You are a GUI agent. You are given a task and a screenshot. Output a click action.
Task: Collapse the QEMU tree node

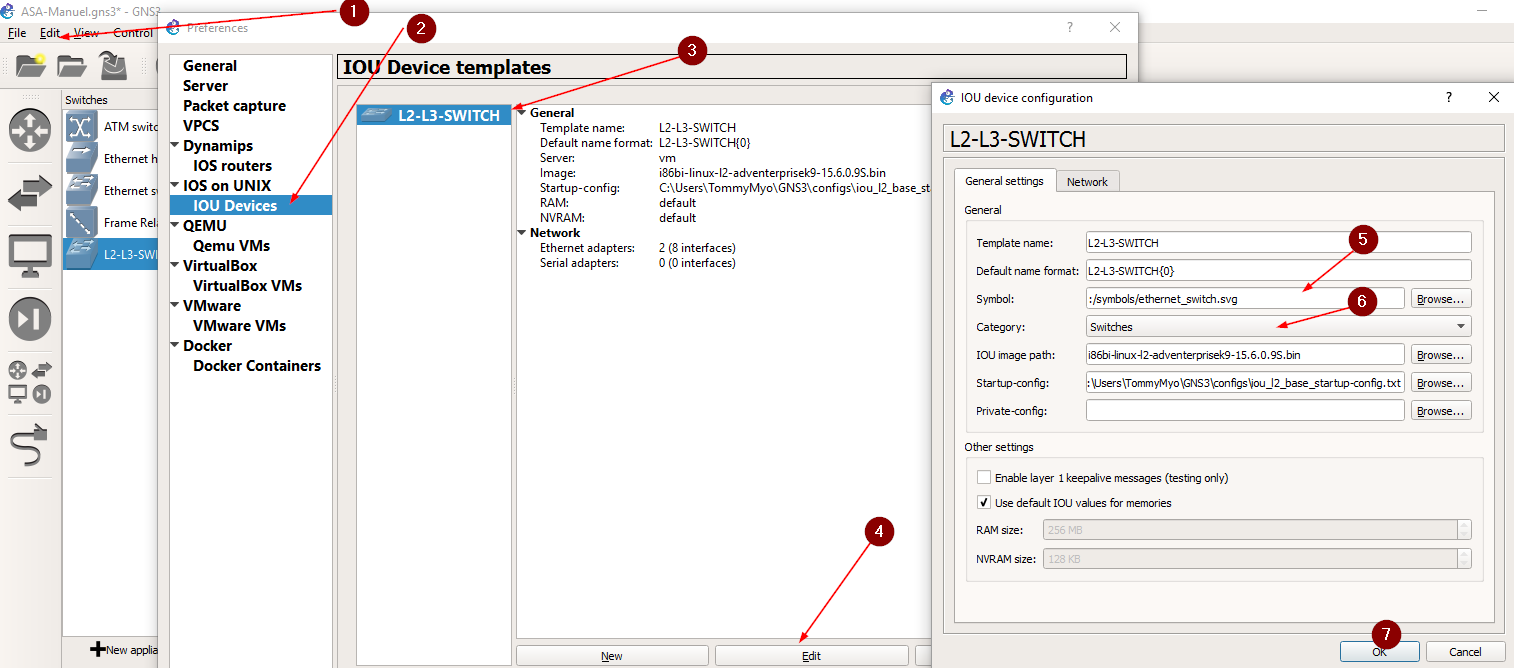(x=175, y=225)
